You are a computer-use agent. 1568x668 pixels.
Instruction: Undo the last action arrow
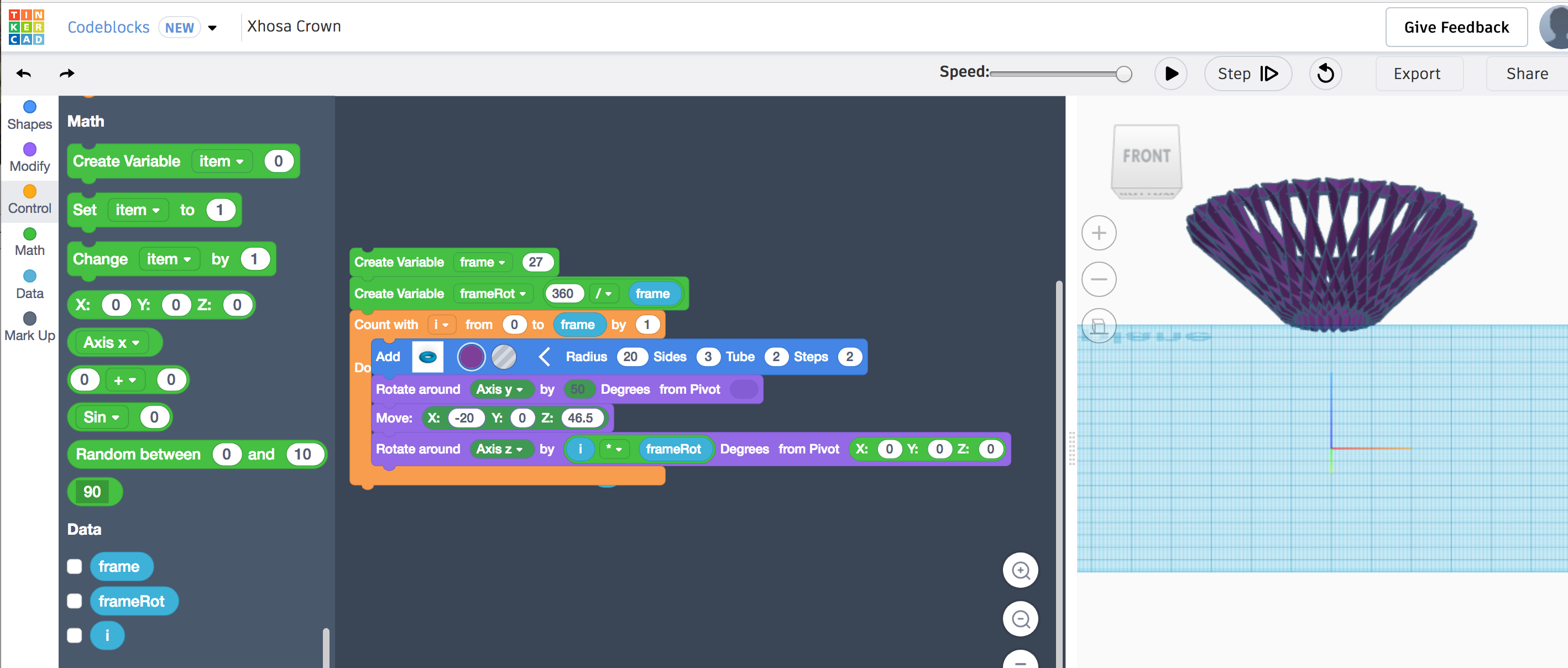[24, 74]
